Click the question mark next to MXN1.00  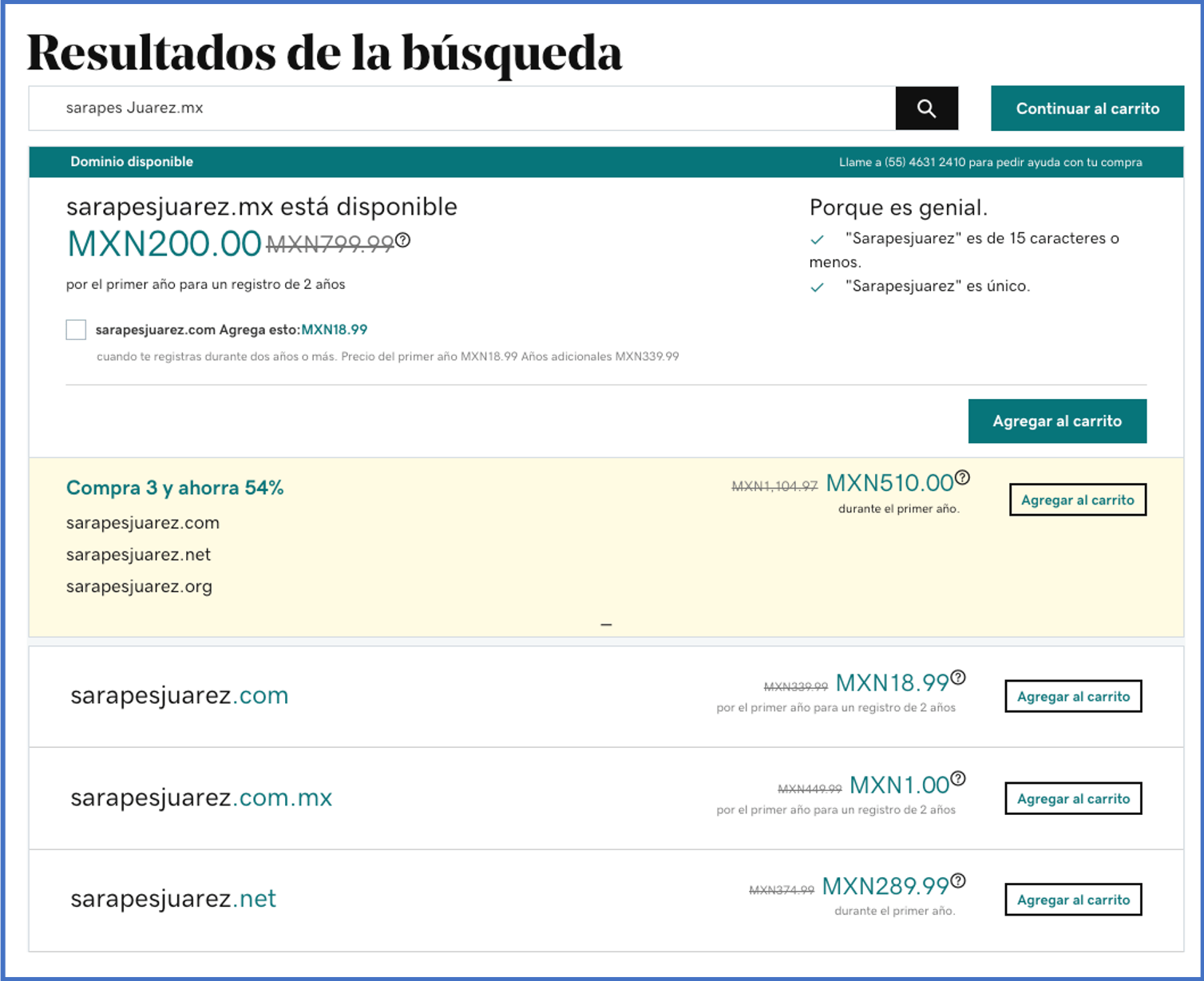point(957,778)
